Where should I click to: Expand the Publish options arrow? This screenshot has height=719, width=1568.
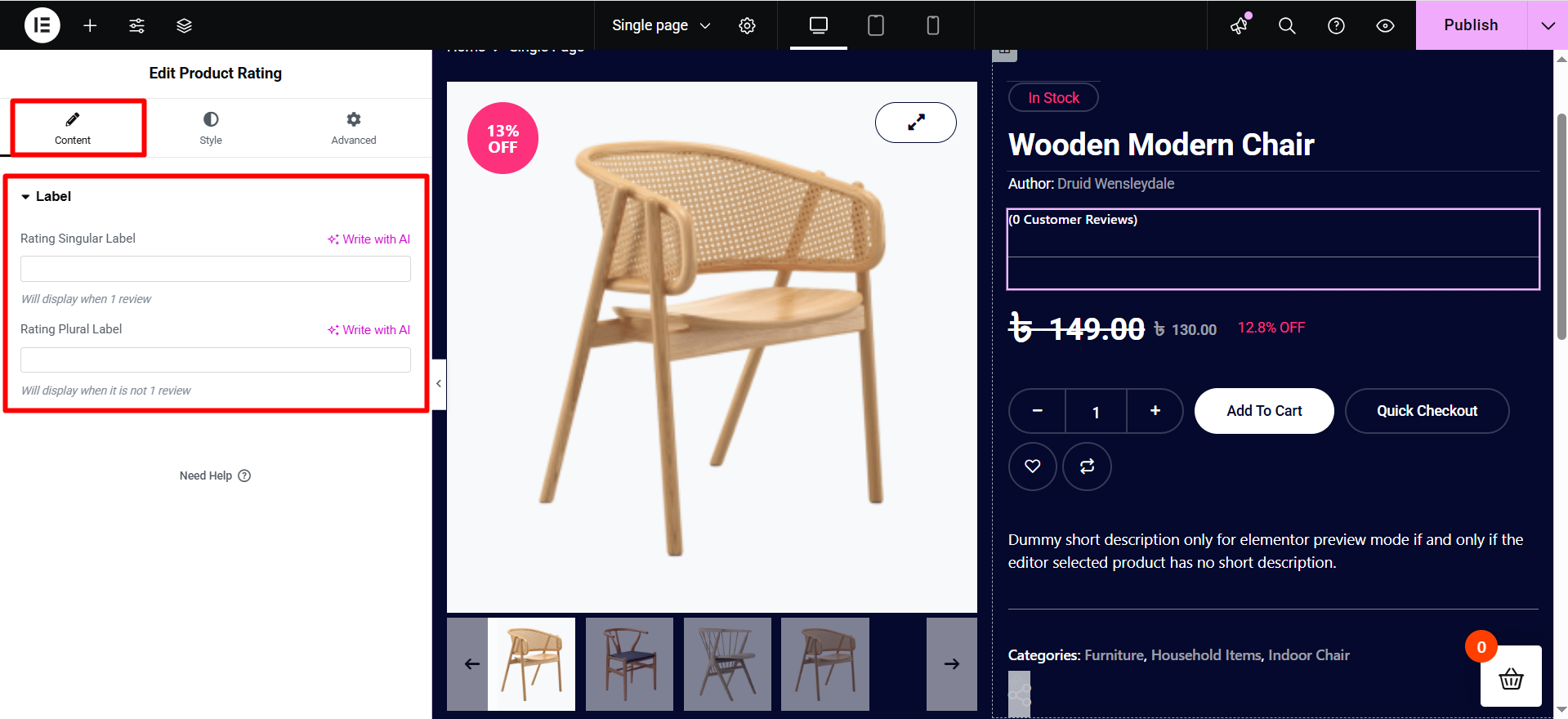(1548, 25)
